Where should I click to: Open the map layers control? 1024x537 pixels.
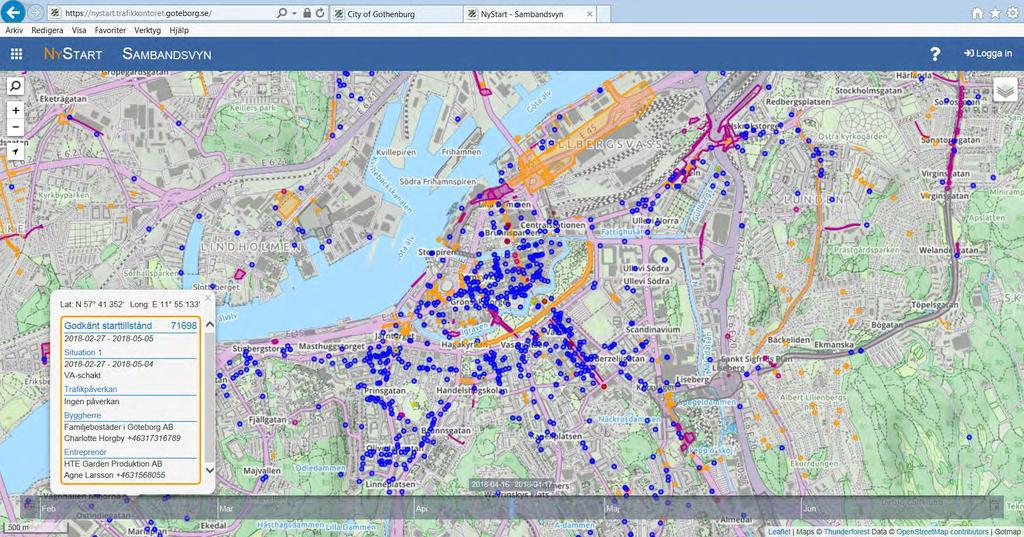point(1005,90)
